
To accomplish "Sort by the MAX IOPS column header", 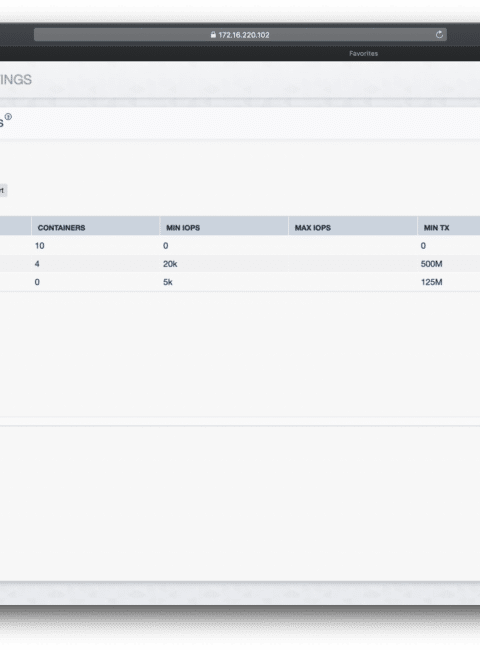I will [x=313, y=228].
